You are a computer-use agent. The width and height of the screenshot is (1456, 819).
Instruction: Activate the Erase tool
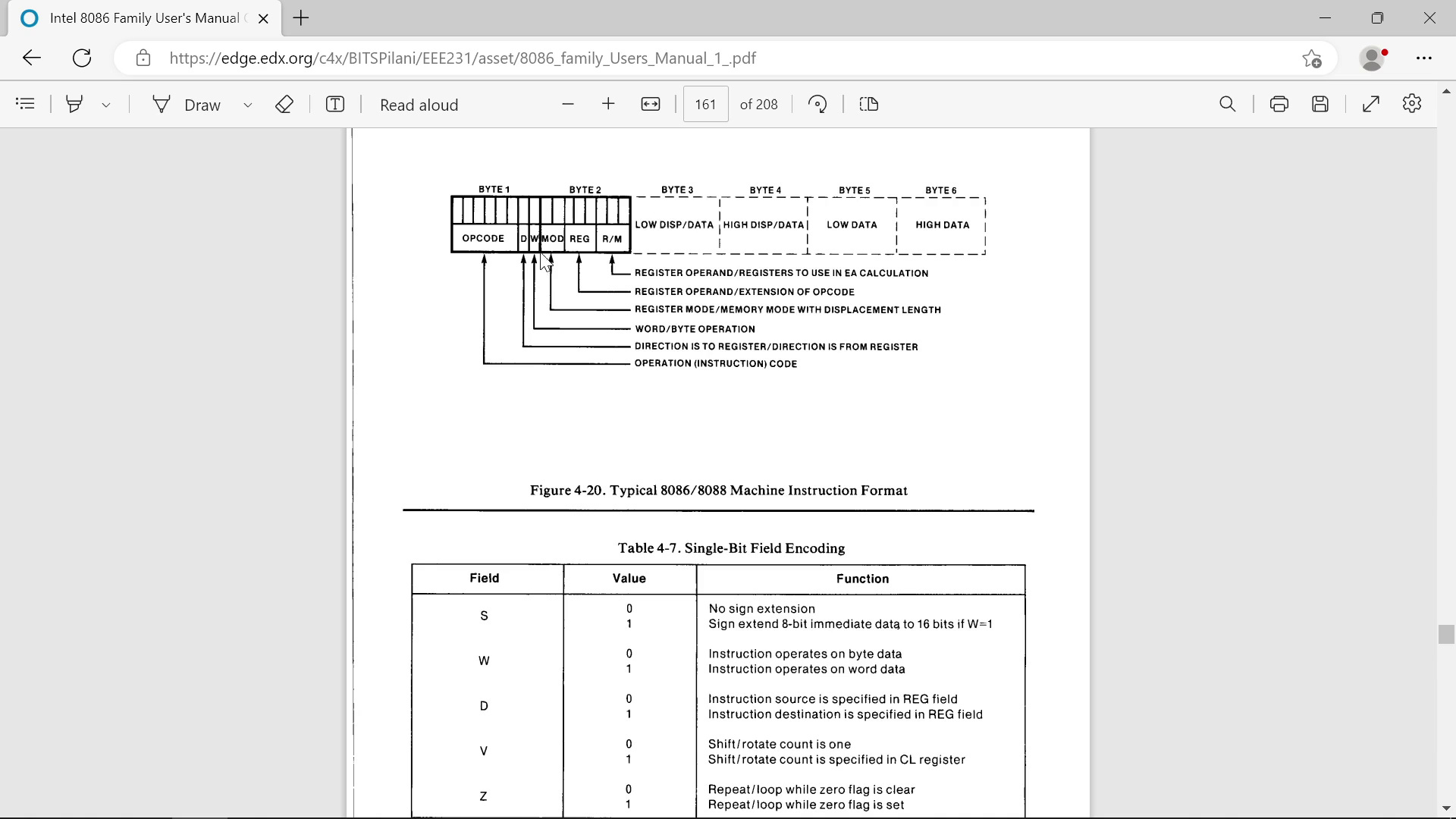[284, 104]
